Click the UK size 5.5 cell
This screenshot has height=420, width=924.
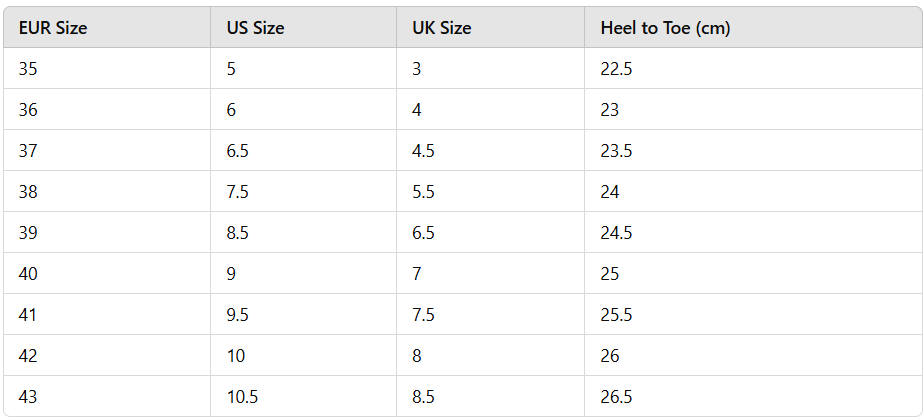coord(423,192)
